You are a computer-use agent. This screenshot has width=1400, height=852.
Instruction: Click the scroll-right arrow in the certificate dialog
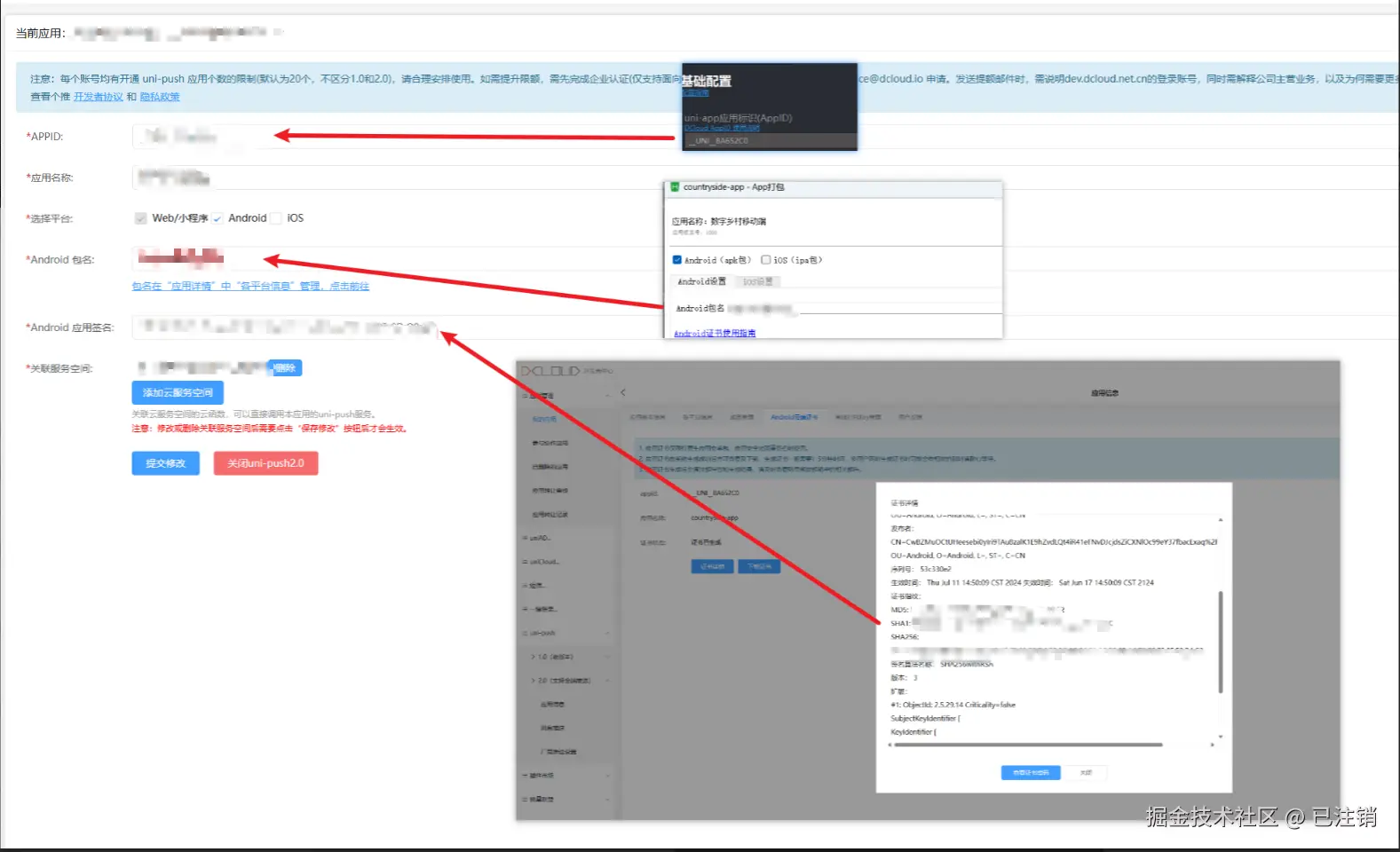click(x=1213, y=745)
